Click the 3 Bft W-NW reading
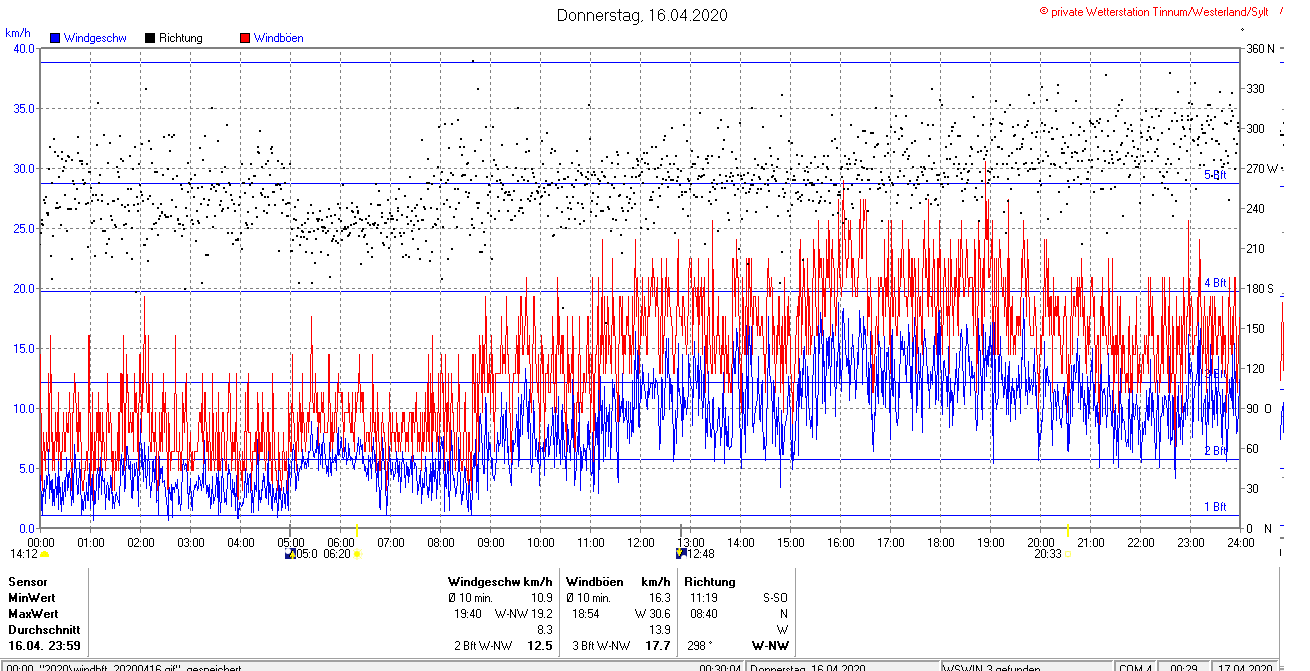Viewport: 1310px width, 671px height. click(x=601, y=646)
